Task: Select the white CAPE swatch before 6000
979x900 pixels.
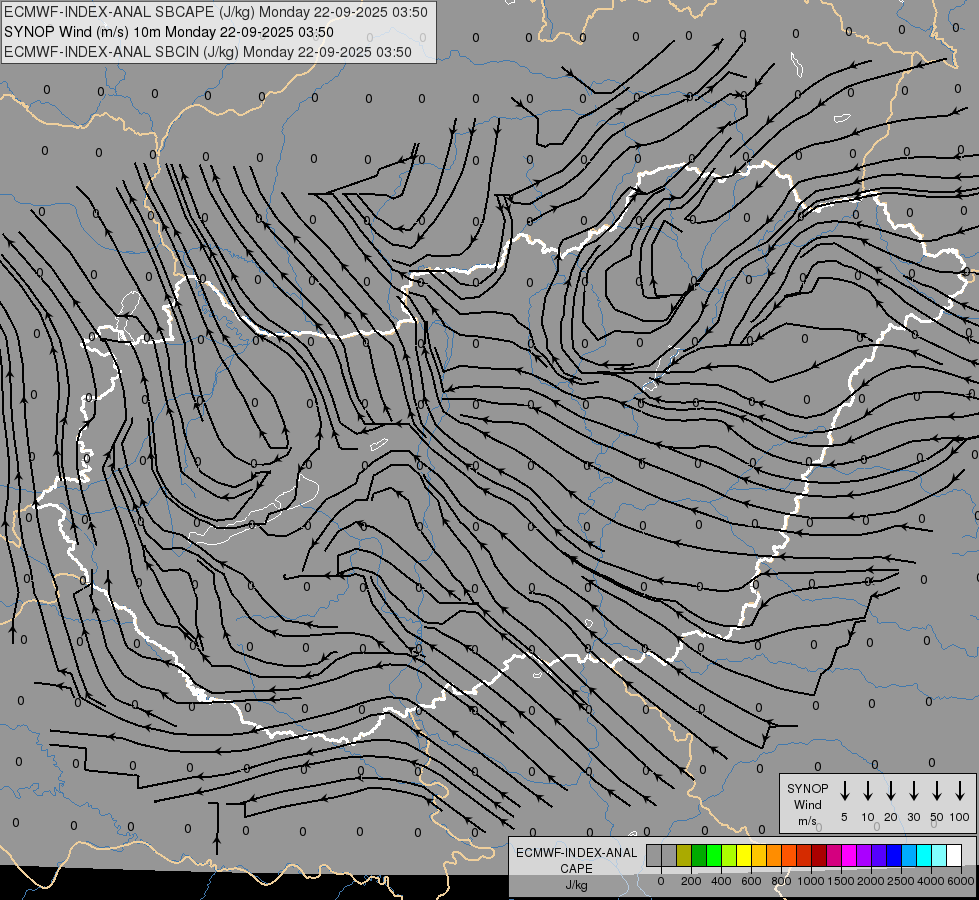Action: coord(953,855)
